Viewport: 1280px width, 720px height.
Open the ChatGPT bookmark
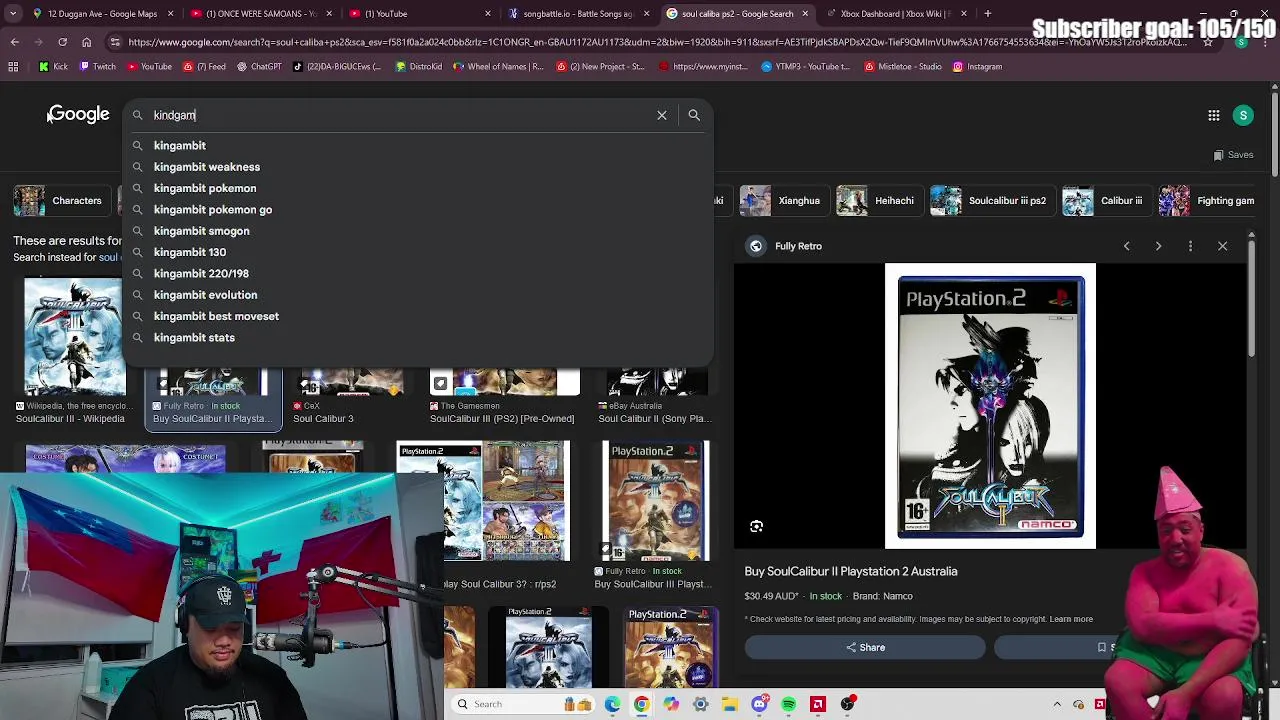click(259, 67)
